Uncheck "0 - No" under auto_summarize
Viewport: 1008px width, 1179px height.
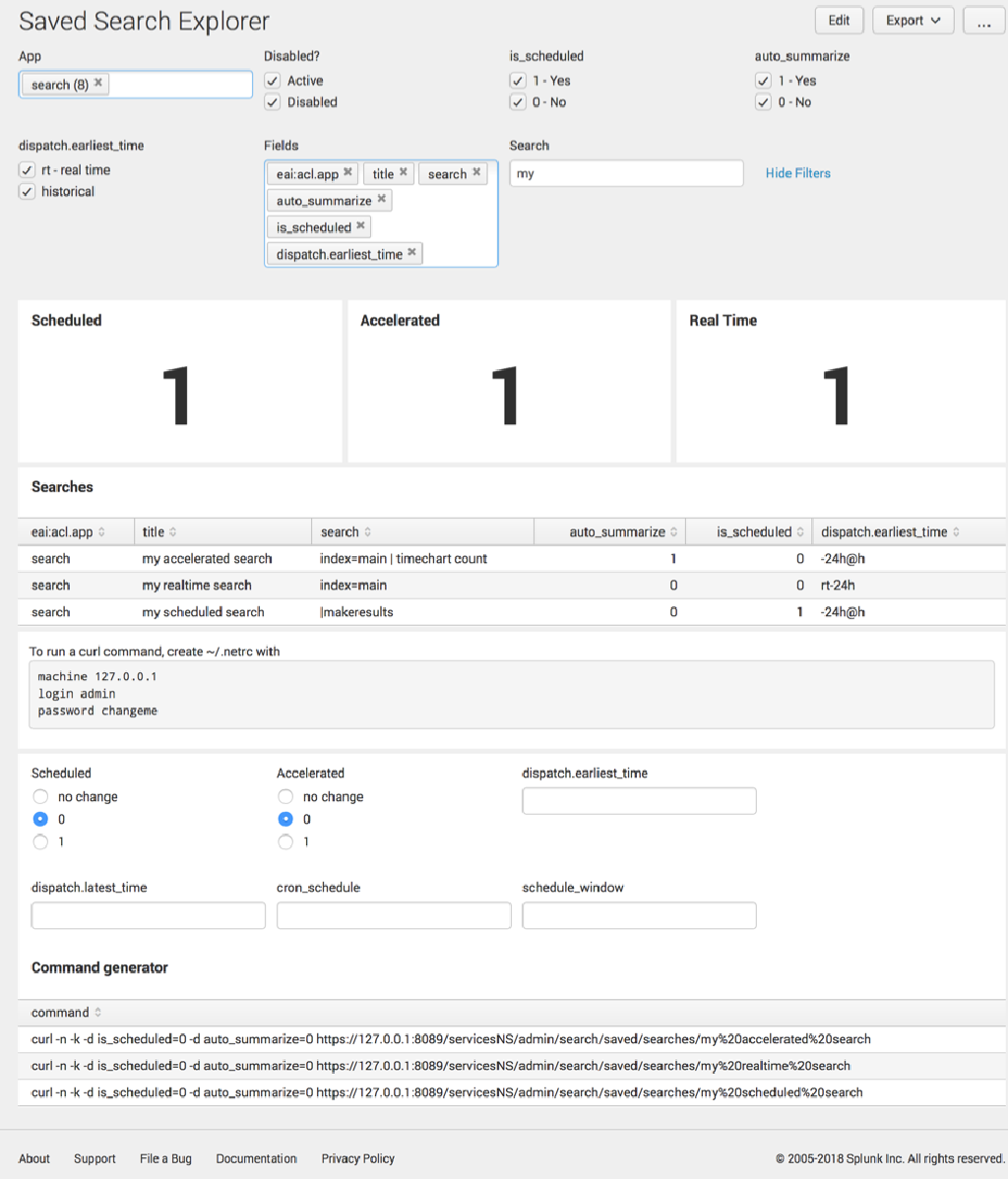point(763,101)
